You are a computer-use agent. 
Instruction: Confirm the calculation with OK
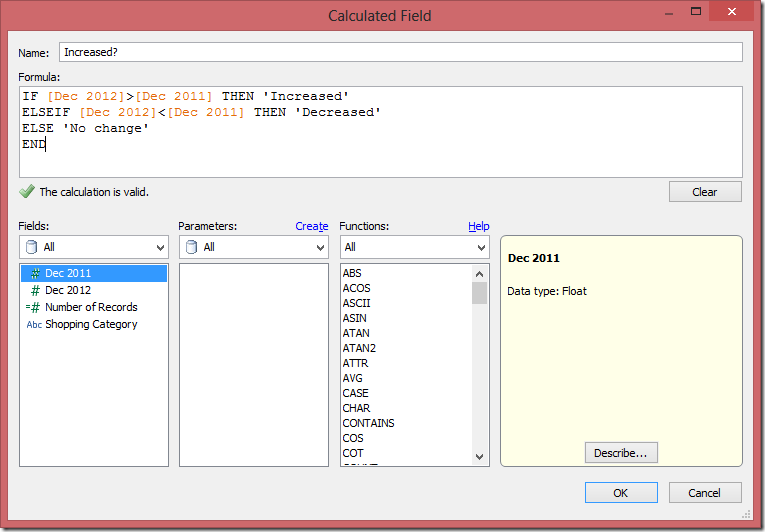[x=621, y=492]
